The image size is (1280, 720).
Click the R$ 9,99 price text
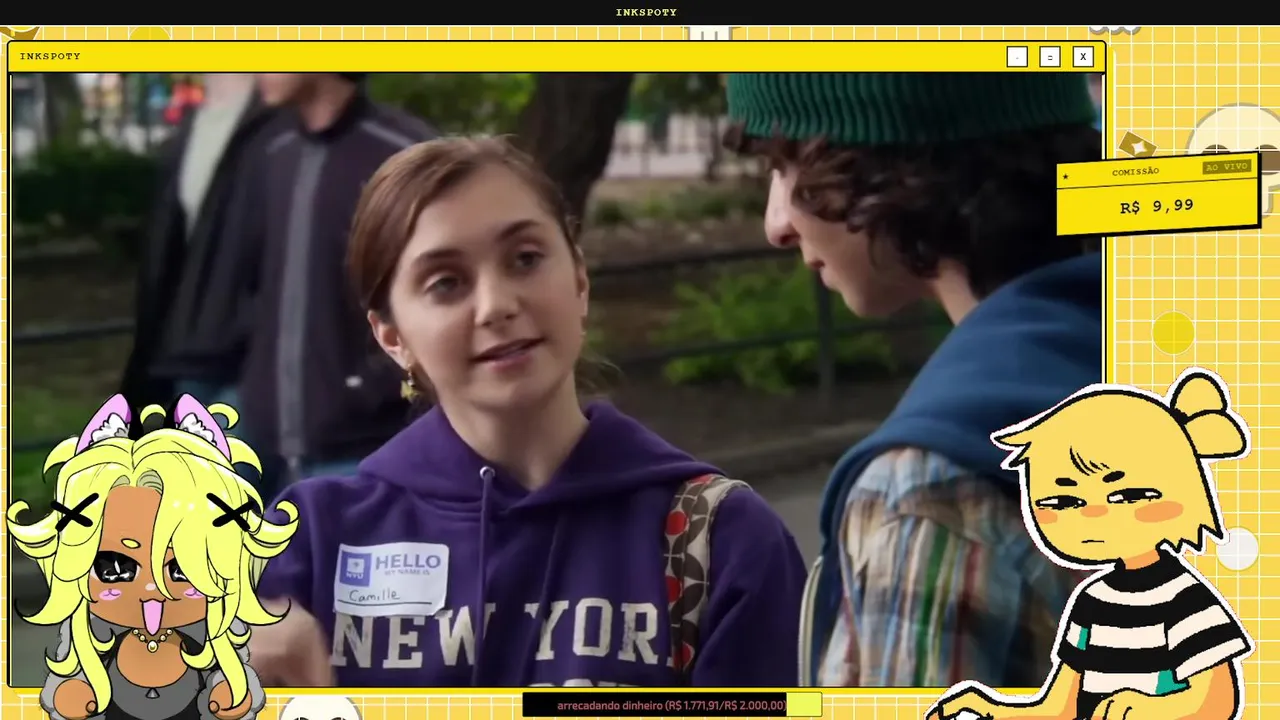point(1156,207)
